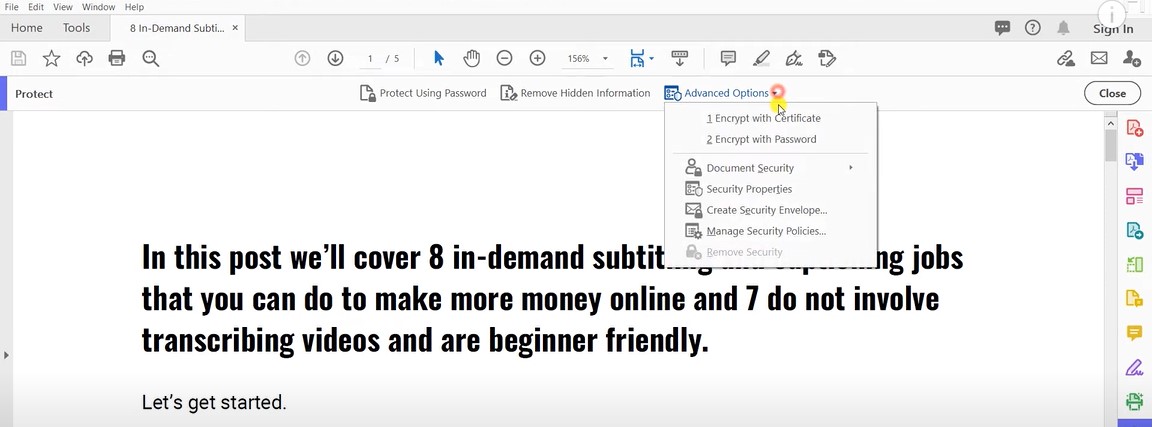The image size is (1162, 427).
Task: Open the add comment sticky note tool
Action: [x=728, y=59]
